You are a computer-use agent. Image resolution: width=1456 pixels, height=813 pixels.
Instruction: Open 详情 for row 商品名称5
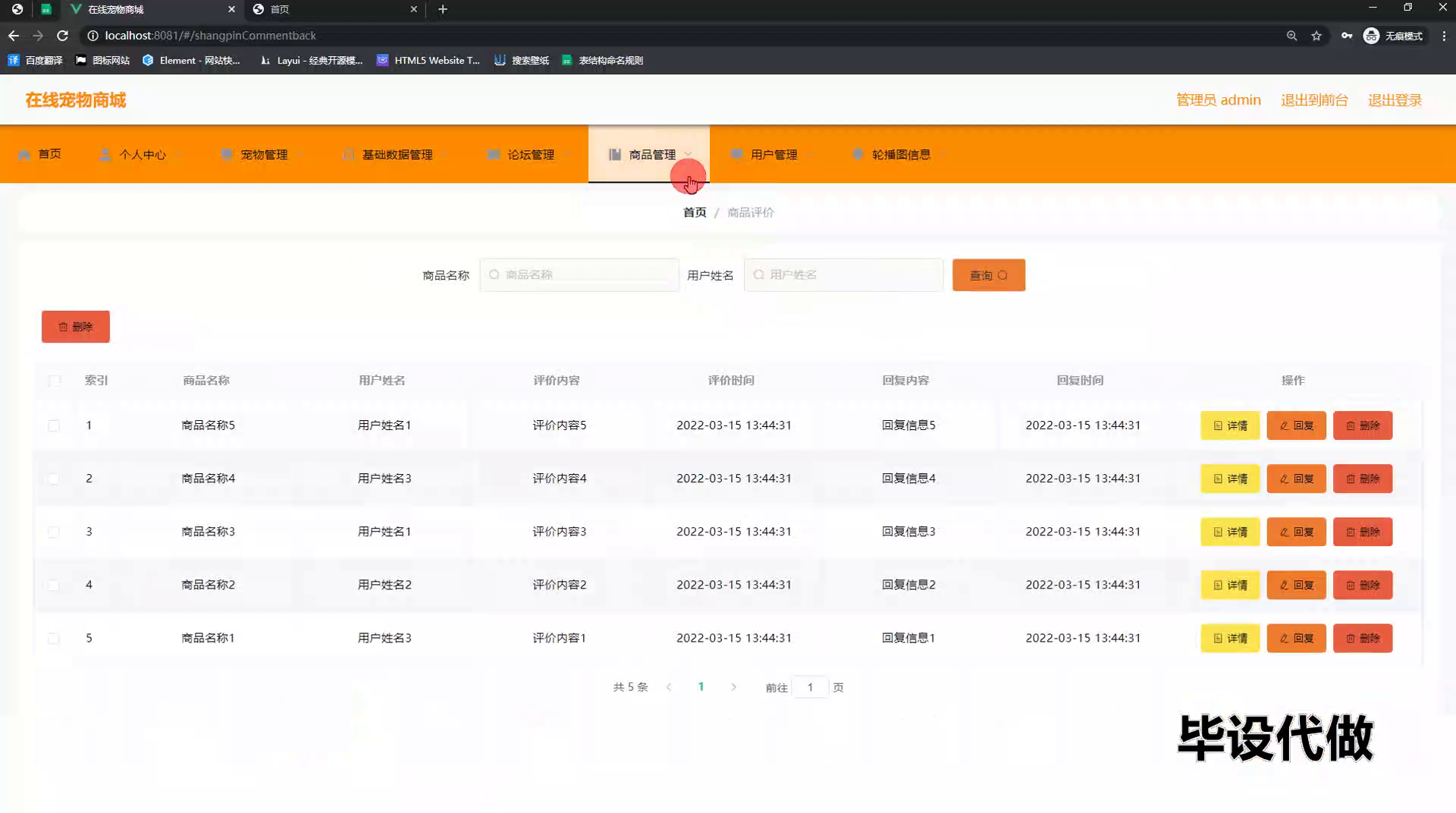coord(1230,425)
